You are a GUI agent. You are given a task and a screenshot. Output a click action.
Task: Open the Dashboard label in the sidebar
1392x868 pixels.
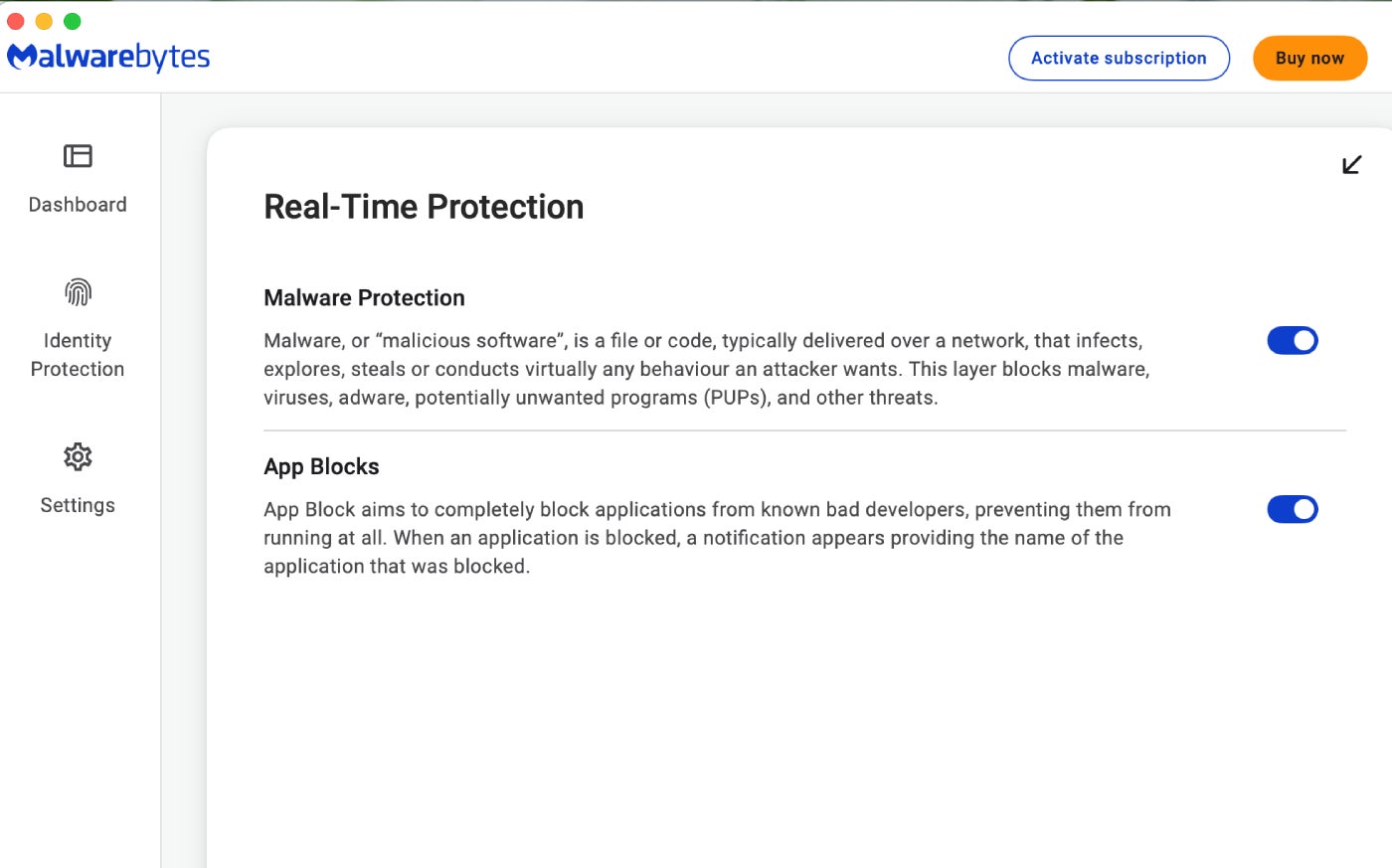pyautogui.click(x=78, y=205)
